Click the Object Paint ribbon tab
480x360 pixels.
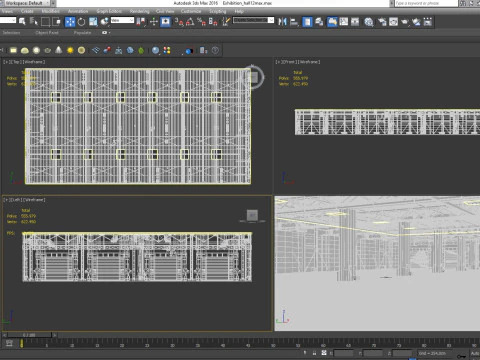click(x=47, y=33)
